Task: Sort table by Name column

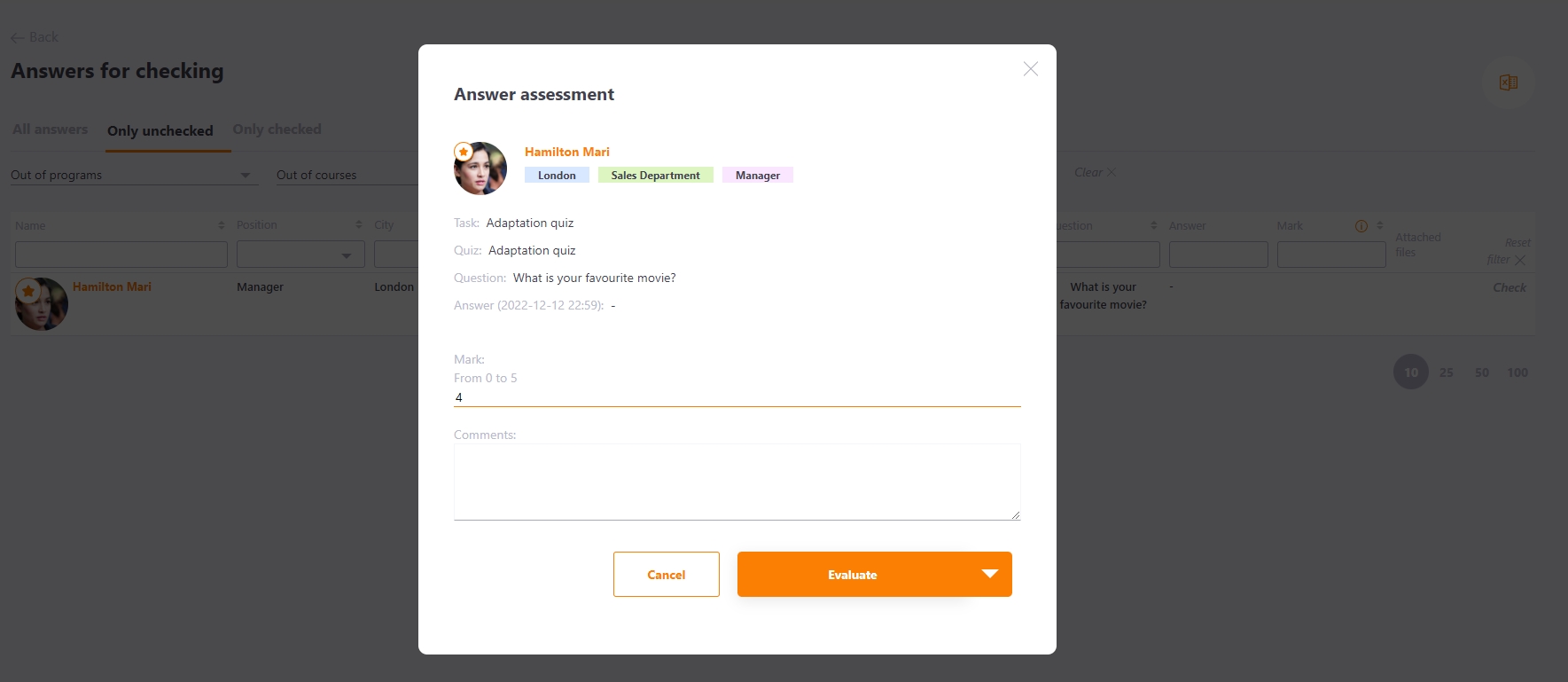Action: pos(222,225)
